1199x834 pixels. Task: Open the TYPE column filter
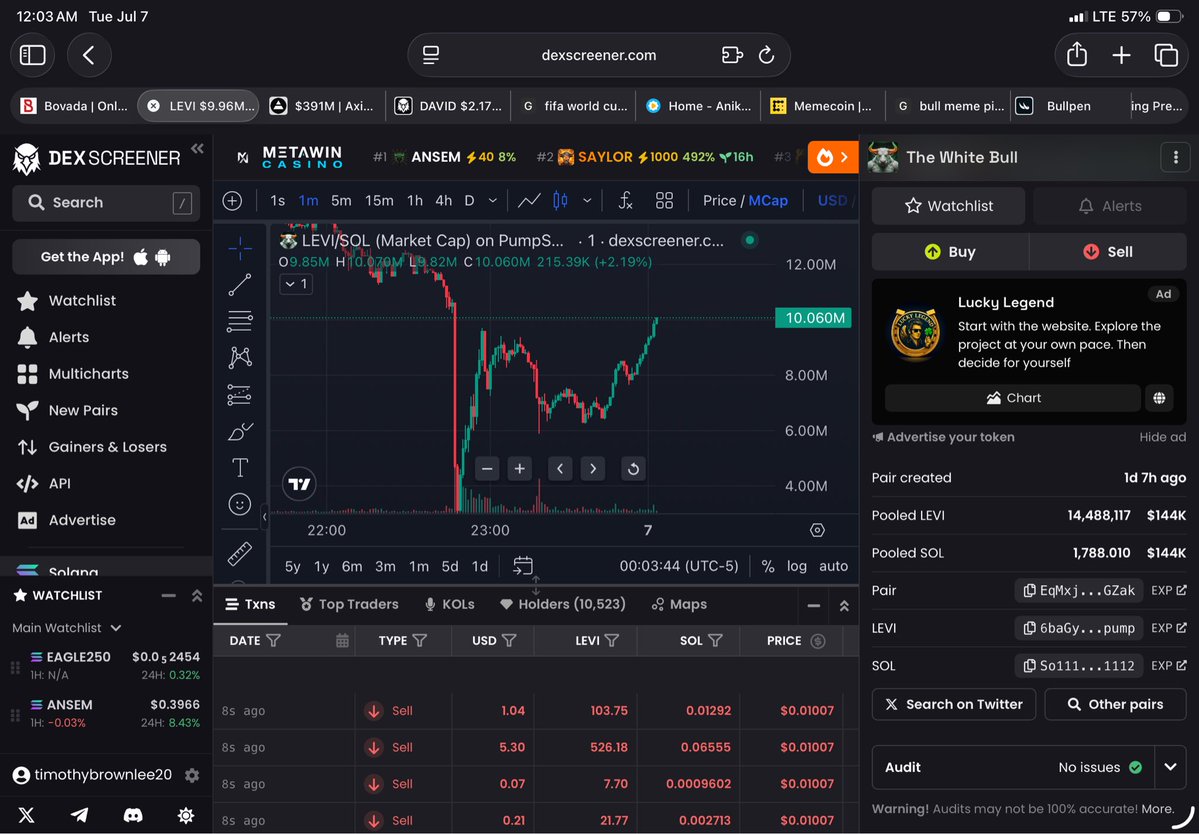tap(420, 641)
